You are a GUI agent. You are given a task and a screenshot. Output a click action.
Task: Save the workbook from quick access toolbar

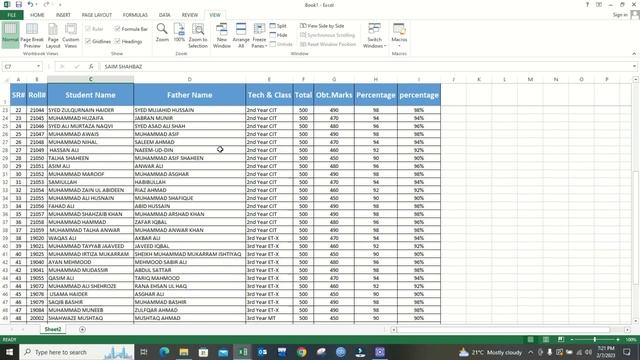click(19, 4)
